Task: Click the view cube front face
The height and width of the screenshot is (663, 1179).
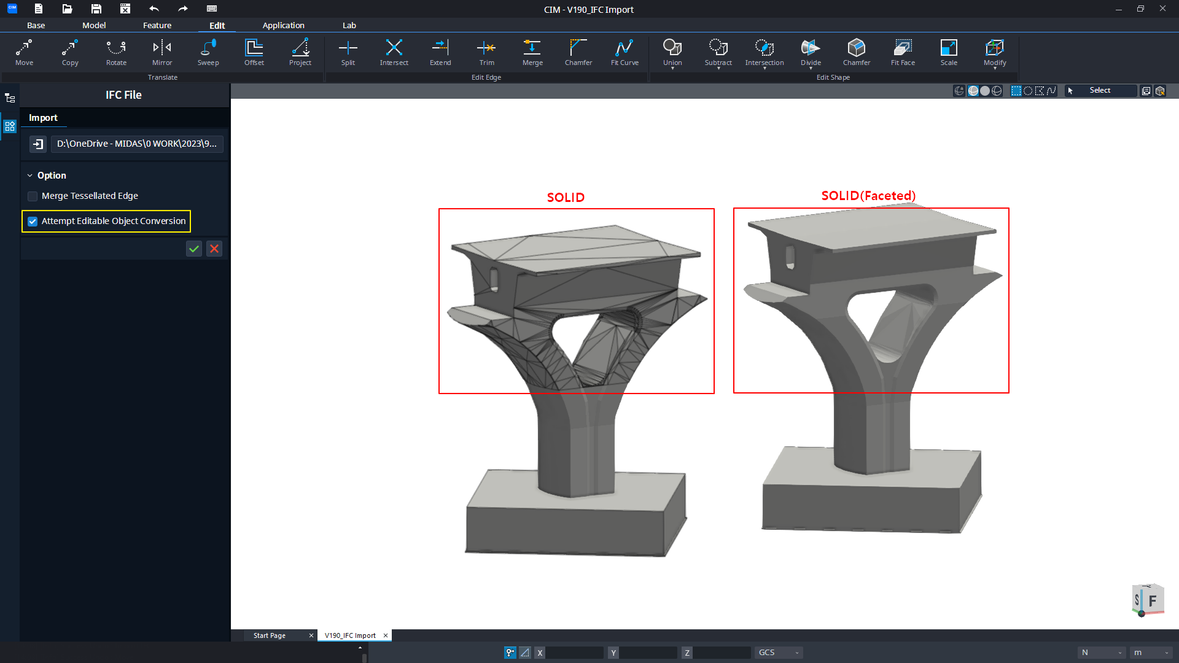Action: pos(1152,601)
